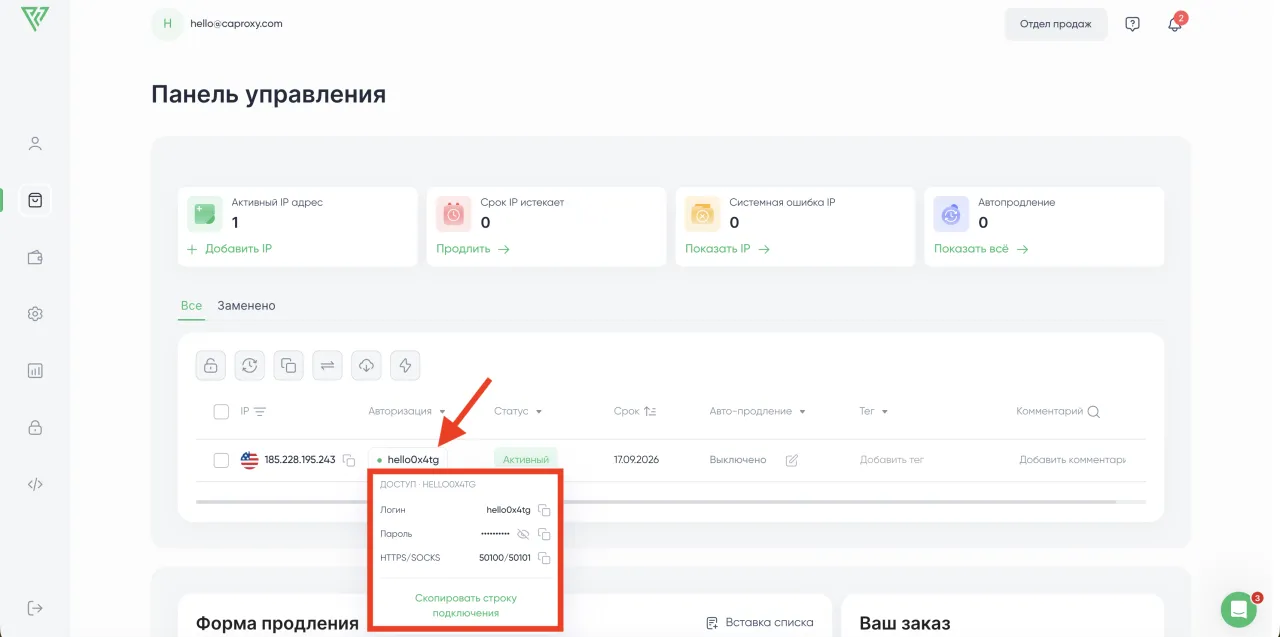Open the Тег column dropdown
The image size is (1280, 637).
pos(884,412)
